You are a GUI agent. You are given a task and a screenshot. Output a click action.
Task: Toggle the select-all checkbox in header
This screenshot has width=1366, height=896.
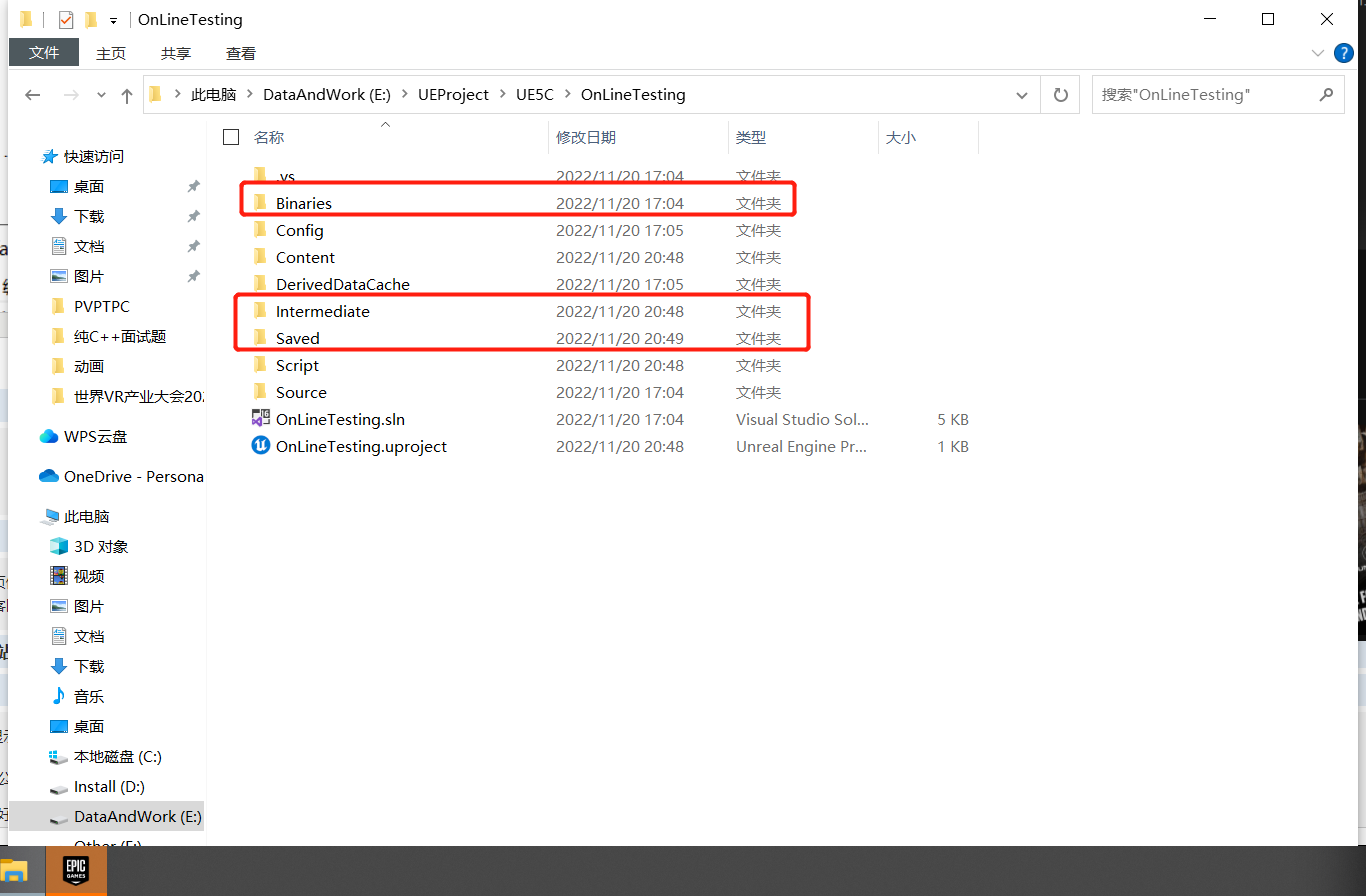232,137
